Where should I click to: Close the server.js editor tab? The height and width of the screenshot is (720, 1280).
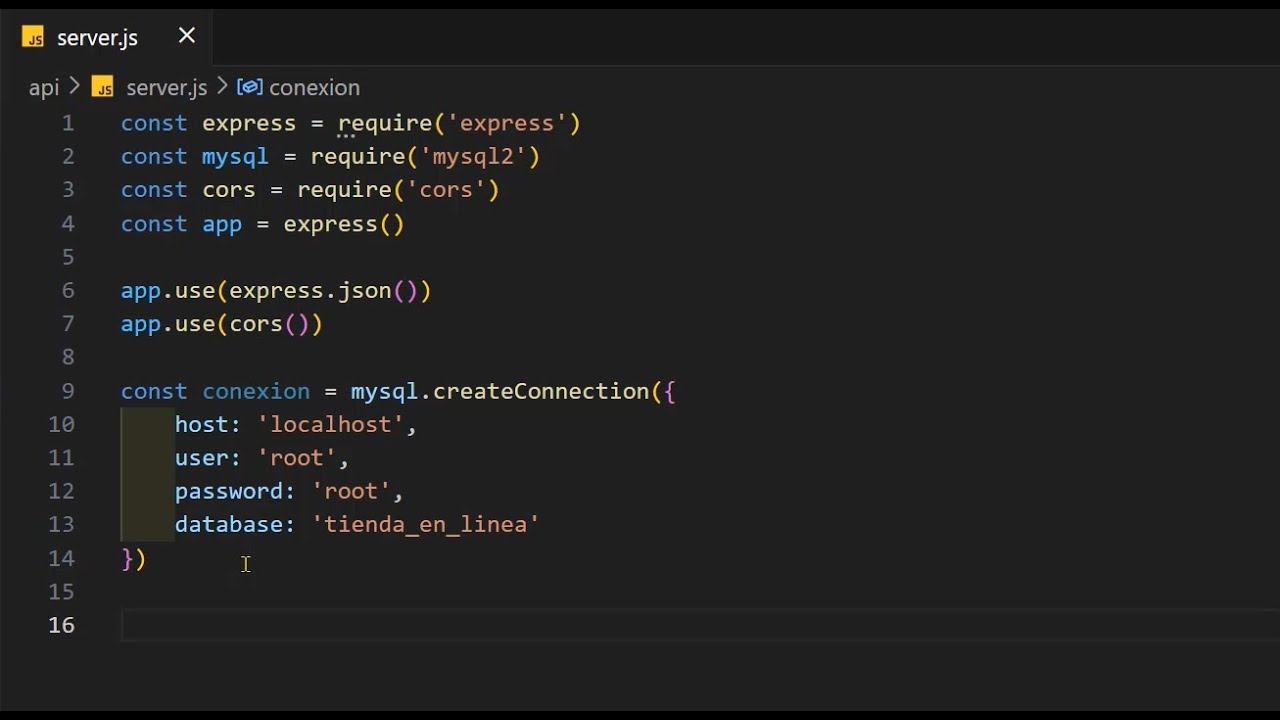click(x=187, y=36)
